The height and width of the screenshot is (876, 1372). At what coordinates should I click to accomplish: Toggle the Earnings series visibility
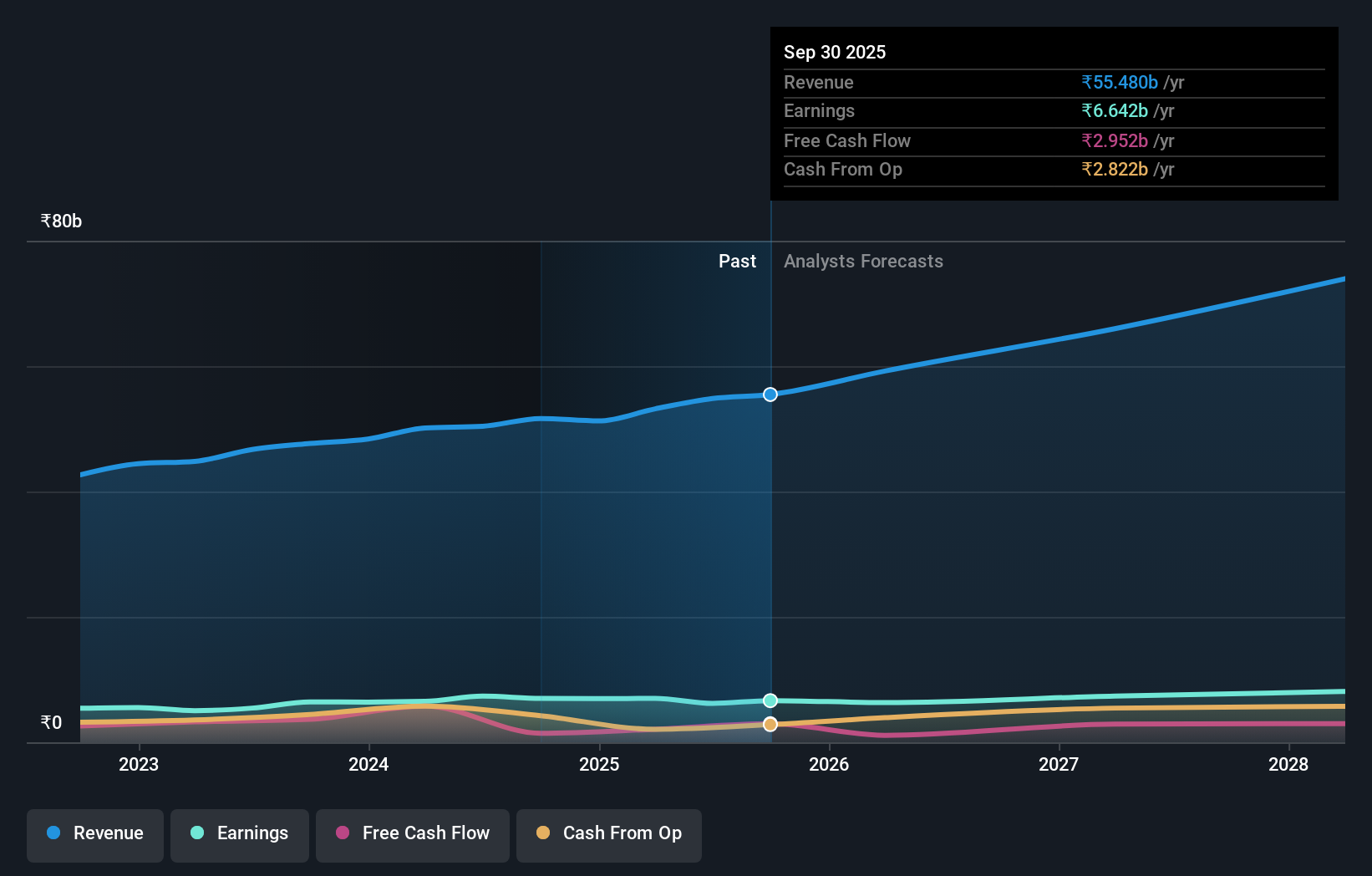240,833
